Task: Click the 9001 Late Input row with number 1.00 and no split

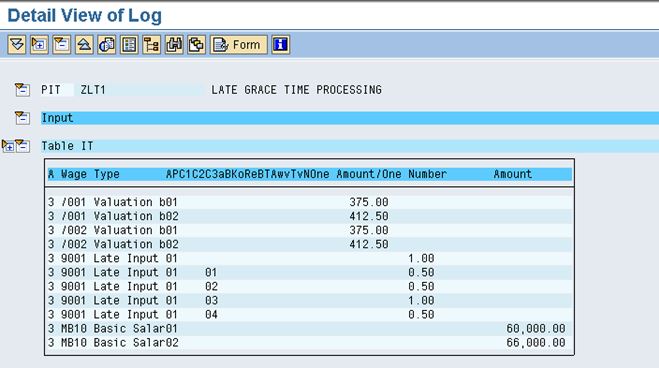Action: [x=310, y=258]
